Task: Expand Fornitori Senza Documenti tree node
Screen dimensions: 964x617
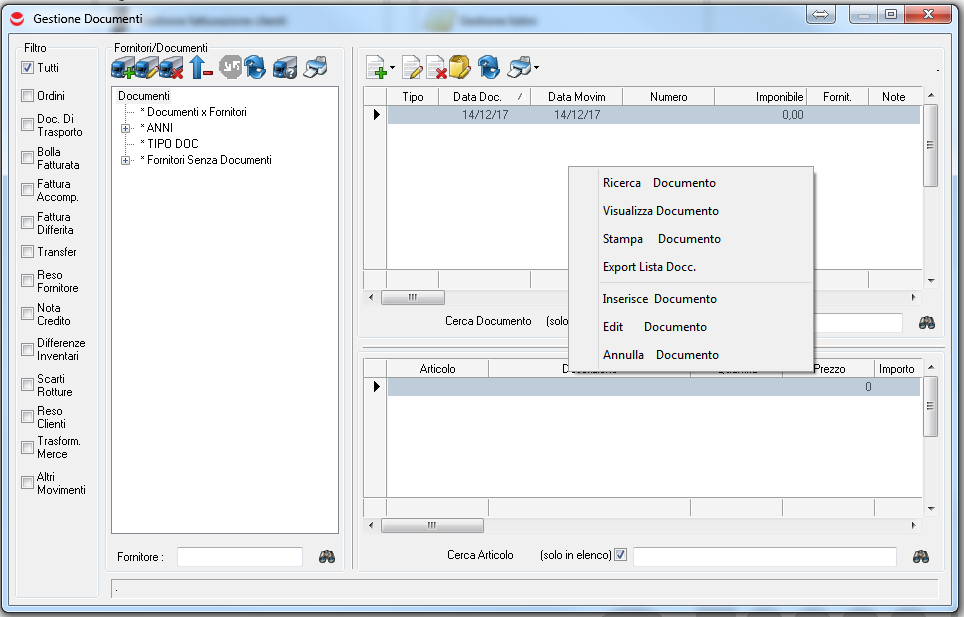Action: (125, 160)
